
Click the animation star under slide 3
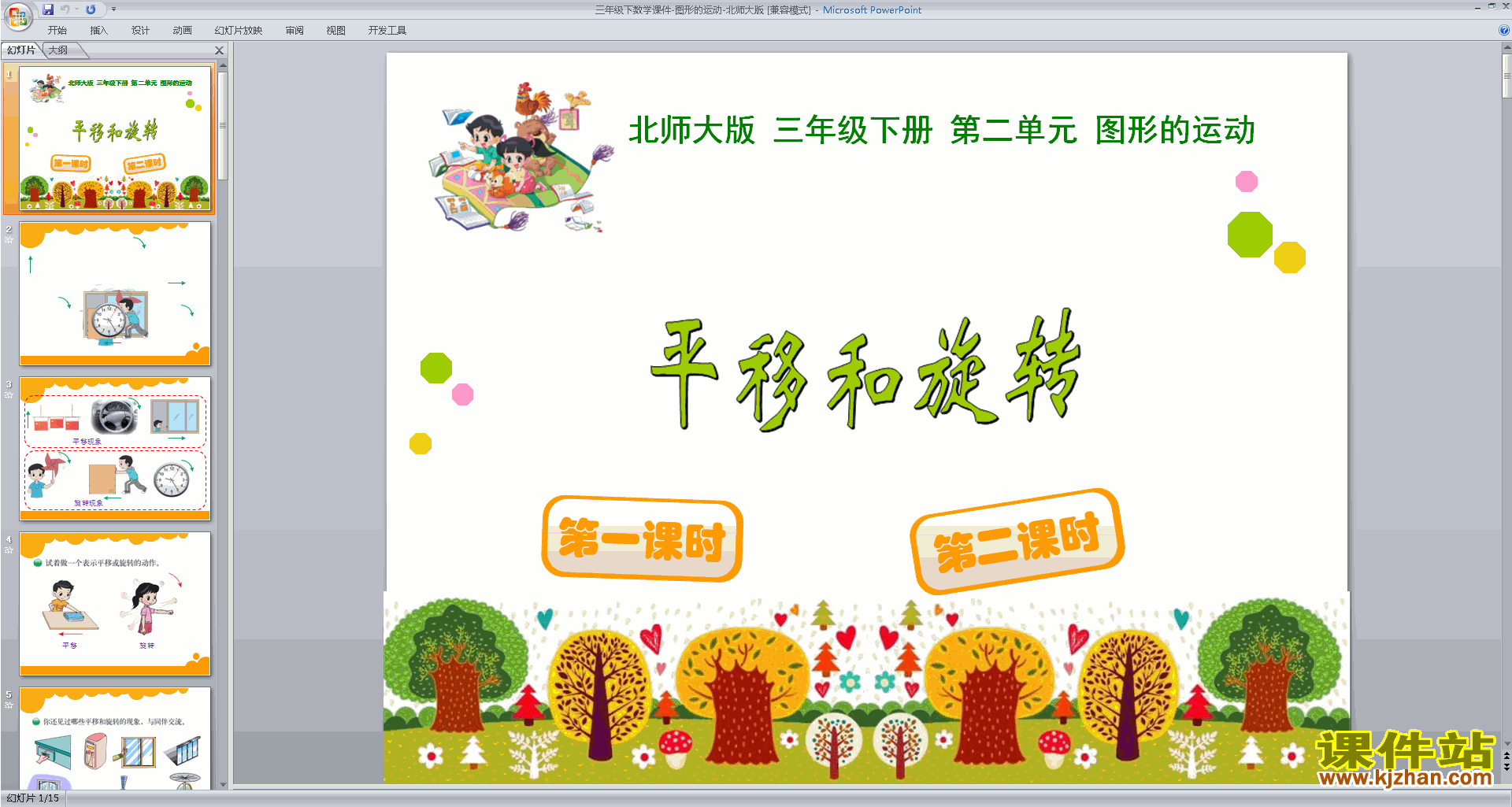tap(9, 394)
